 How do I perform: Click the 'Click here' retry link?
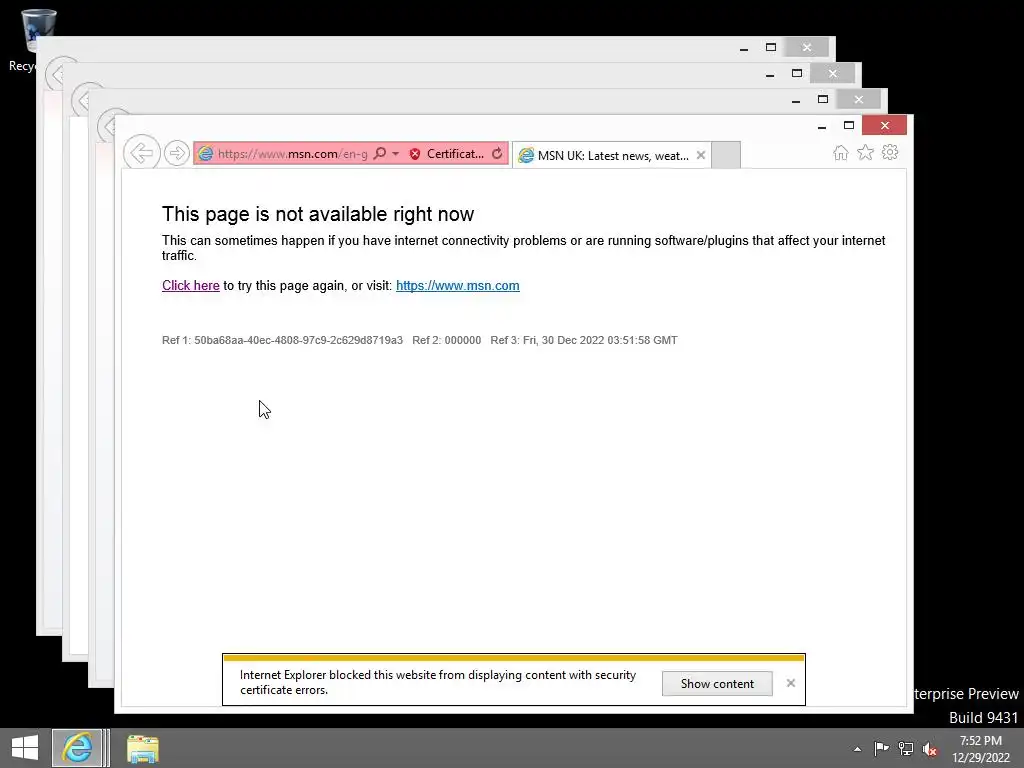pyautogui.click(x=191, y=285)
